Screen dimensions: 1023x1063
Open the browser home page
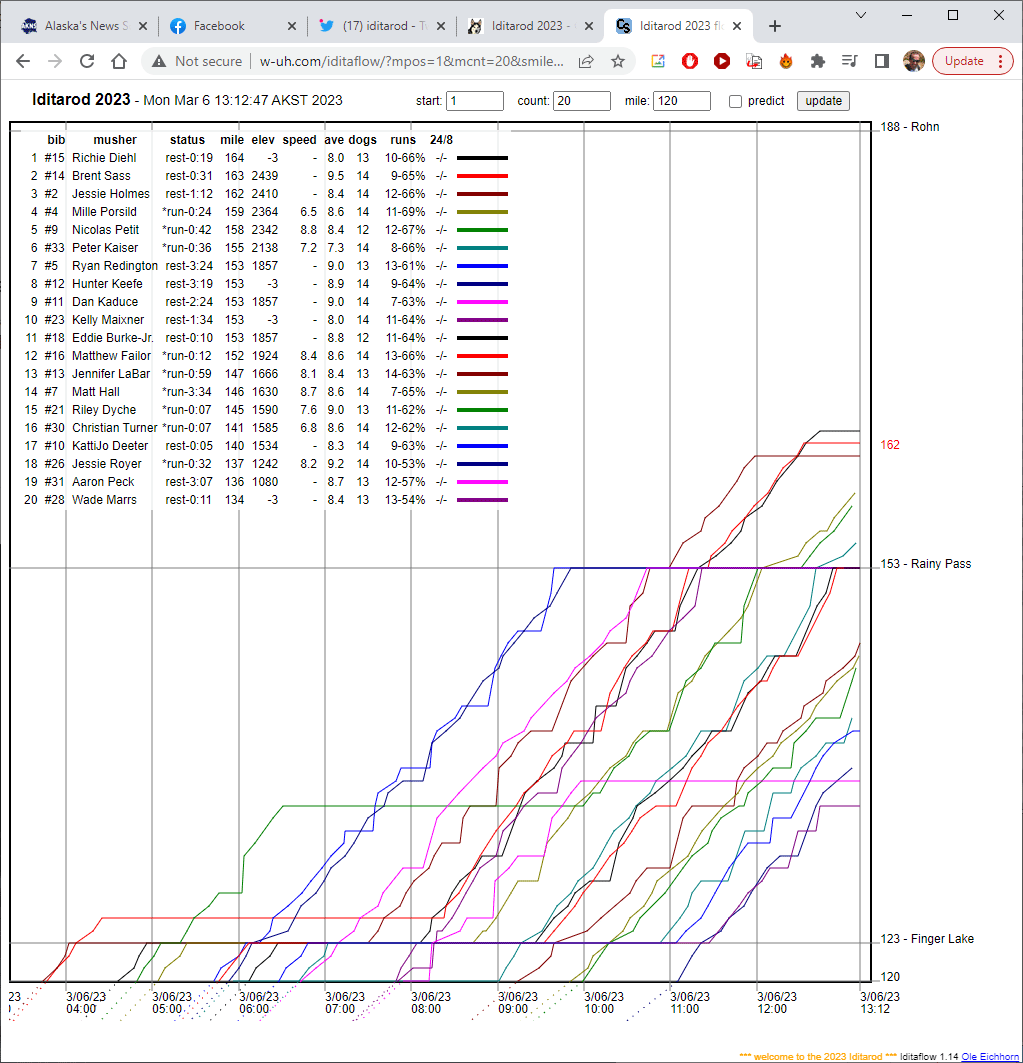(x=119, y=61)
